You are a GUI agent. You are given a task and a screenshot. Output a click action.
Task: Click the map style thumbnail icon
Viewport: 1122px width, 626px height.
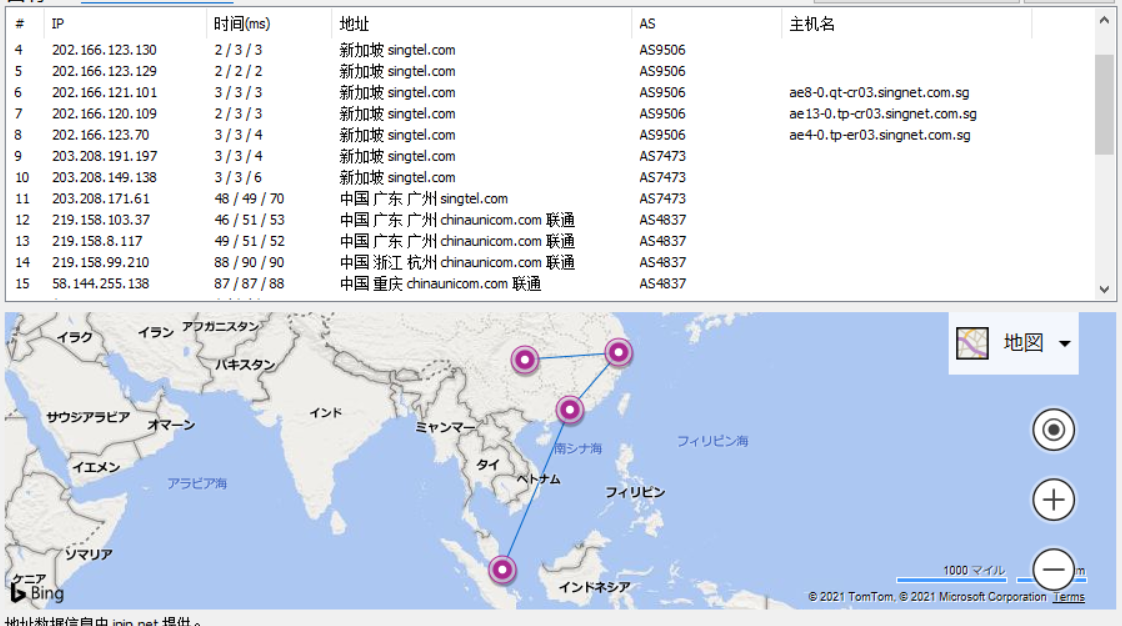click(x=972, y=343)
